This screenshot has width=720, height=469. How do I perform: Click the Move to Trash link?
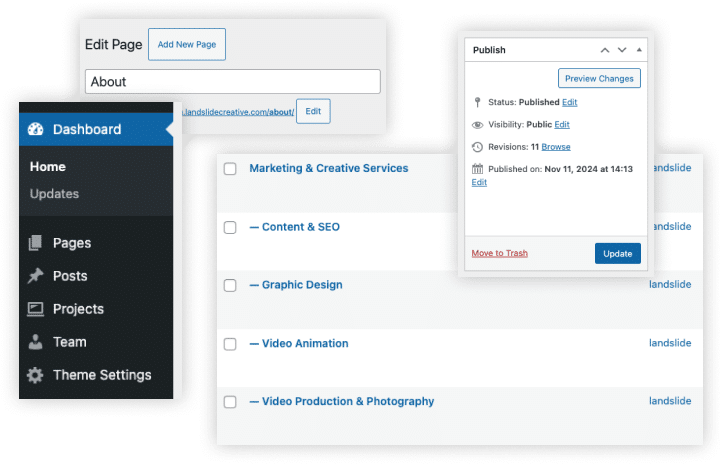point(499,253)
